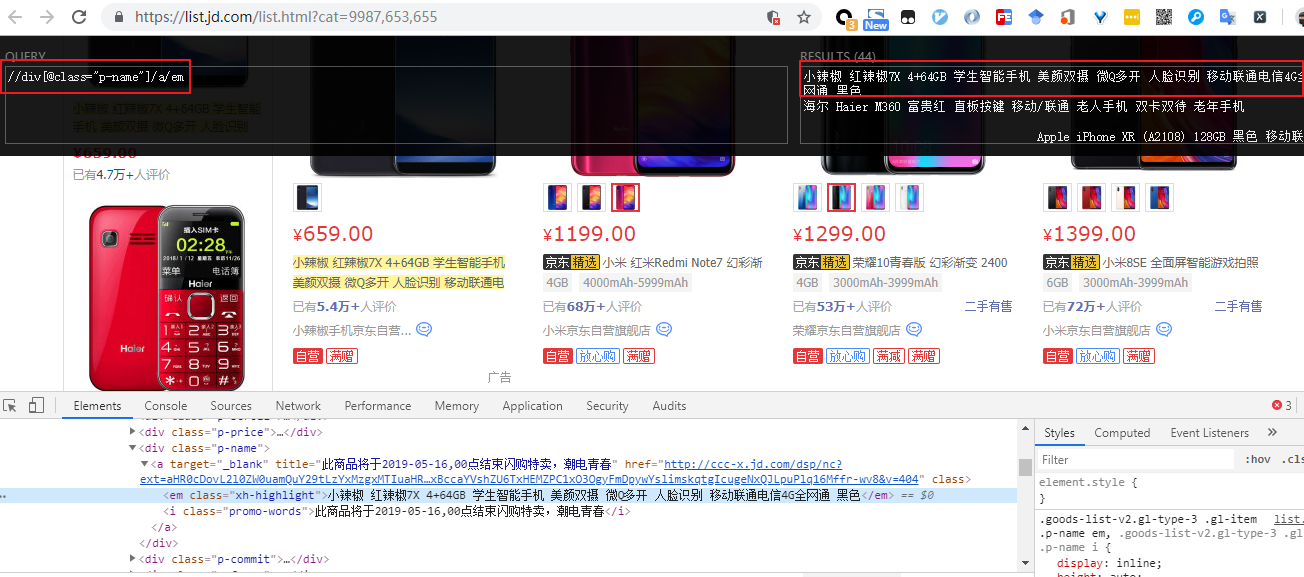Open the translate extension icon
The image size is (1304, 577).
(1227, 17)
